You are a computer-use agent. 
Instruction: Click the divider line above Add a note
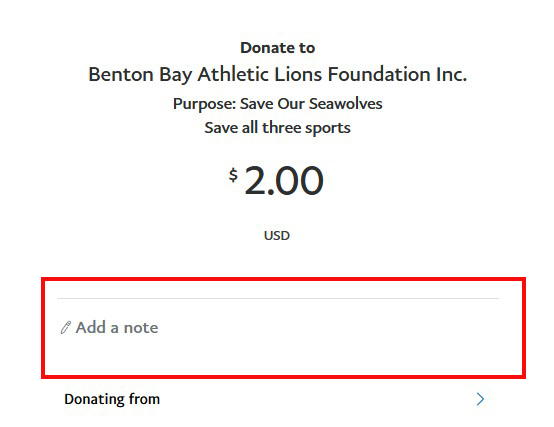278,298
